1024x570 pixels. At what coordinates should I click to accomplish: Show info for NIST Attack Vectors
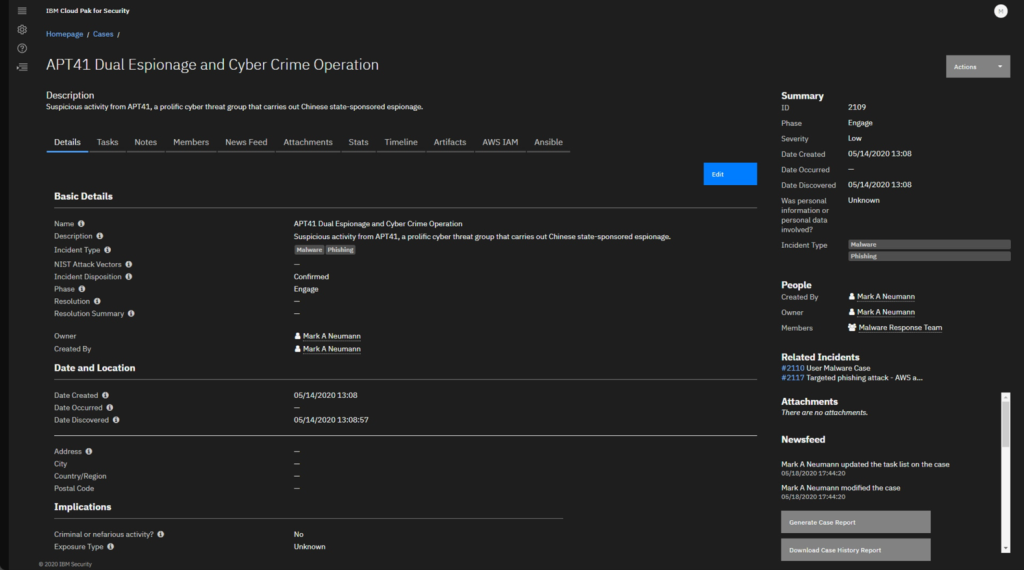pyautogui.click(x=129, y=264)
